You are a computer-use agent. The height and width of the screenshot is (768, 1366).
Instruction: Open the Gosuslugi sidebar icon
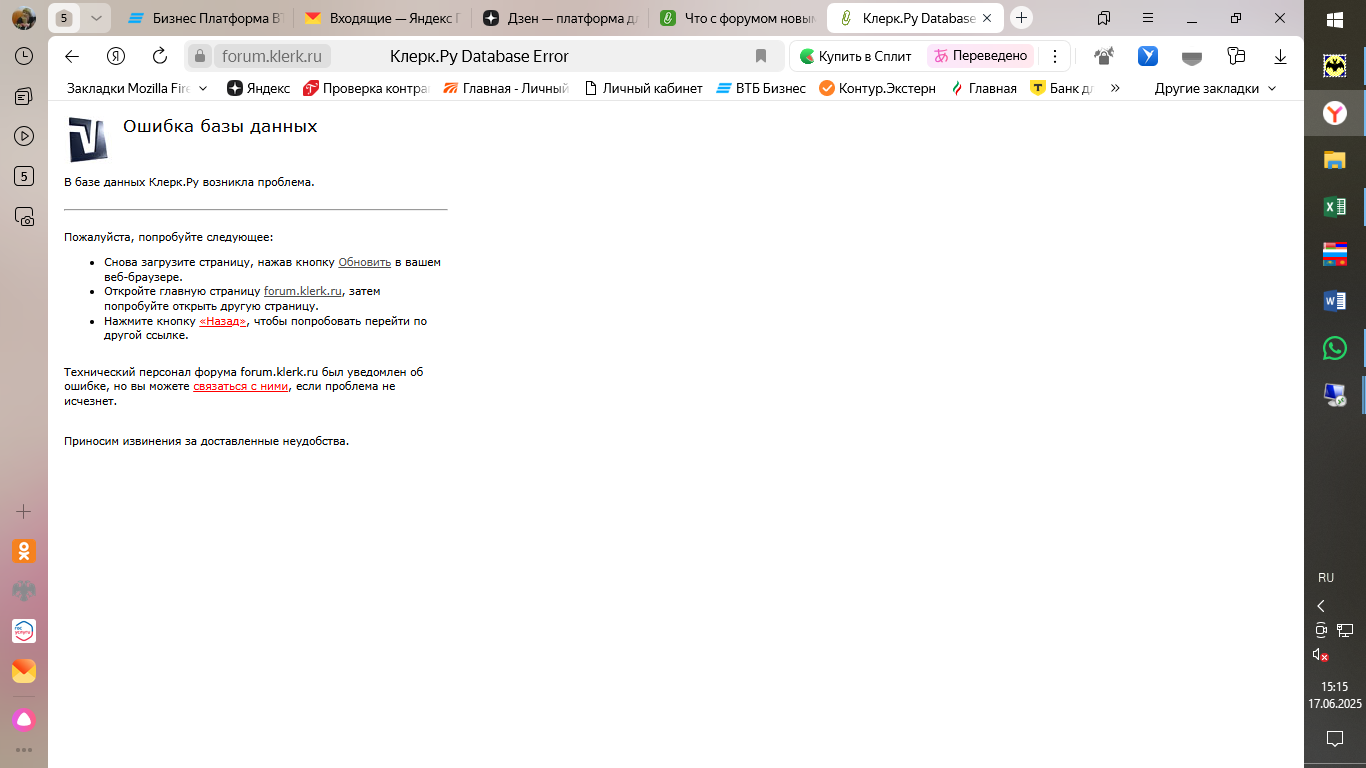coord(24,631)
